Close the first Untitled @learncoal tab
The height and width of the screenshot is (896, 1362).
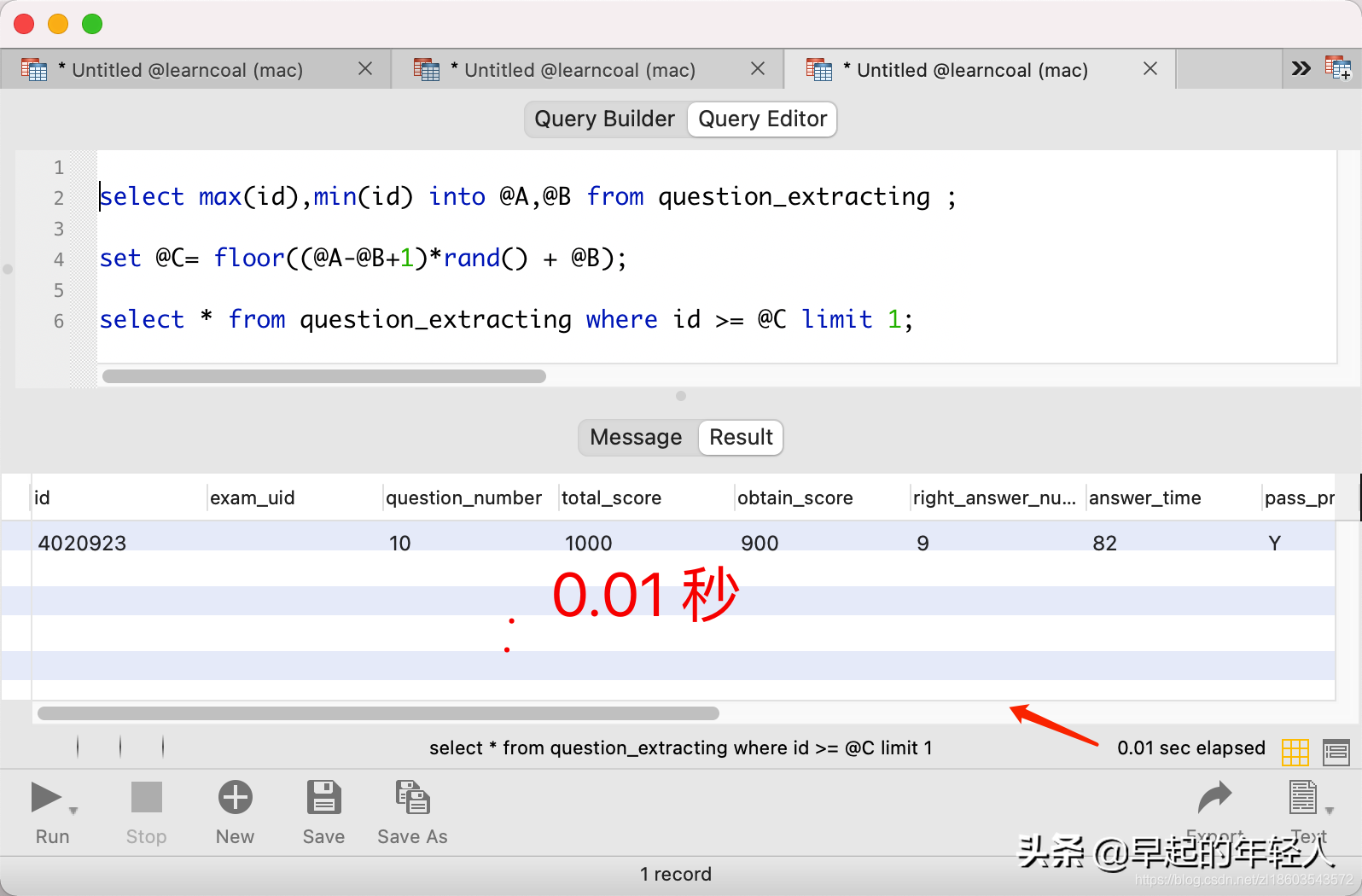click(x=365, y=68)
